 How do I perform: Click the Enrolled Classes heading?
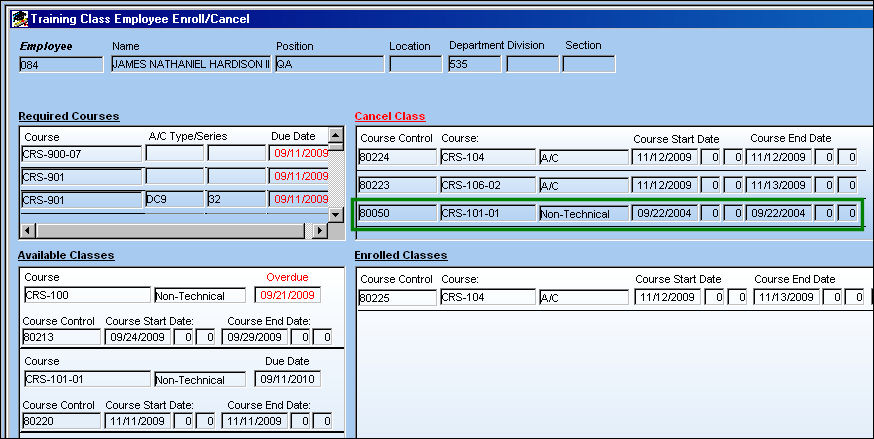pos(401,255)
